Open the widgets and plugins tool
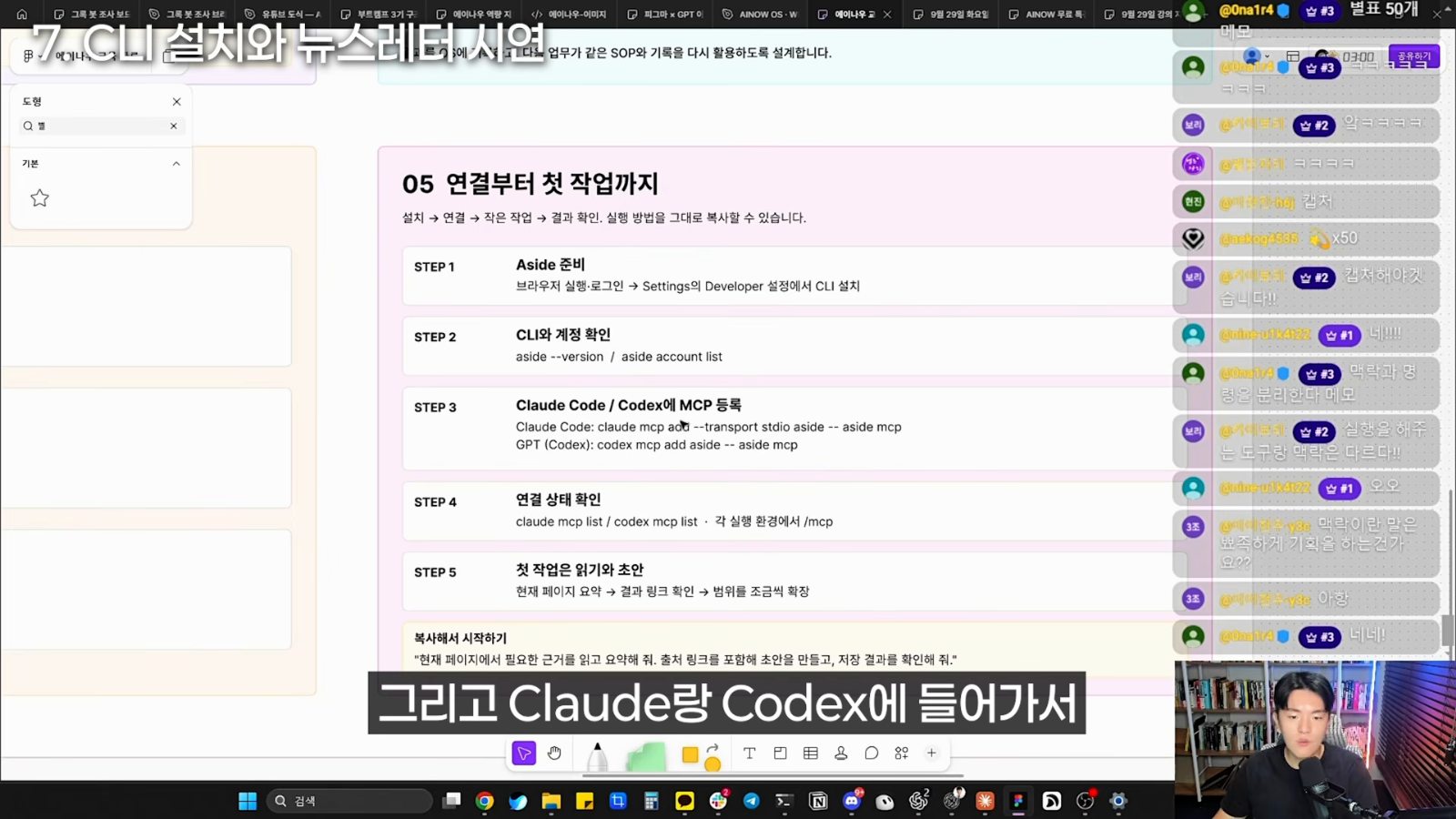Viewport: 1456px width, 819px height. point(901,753)
